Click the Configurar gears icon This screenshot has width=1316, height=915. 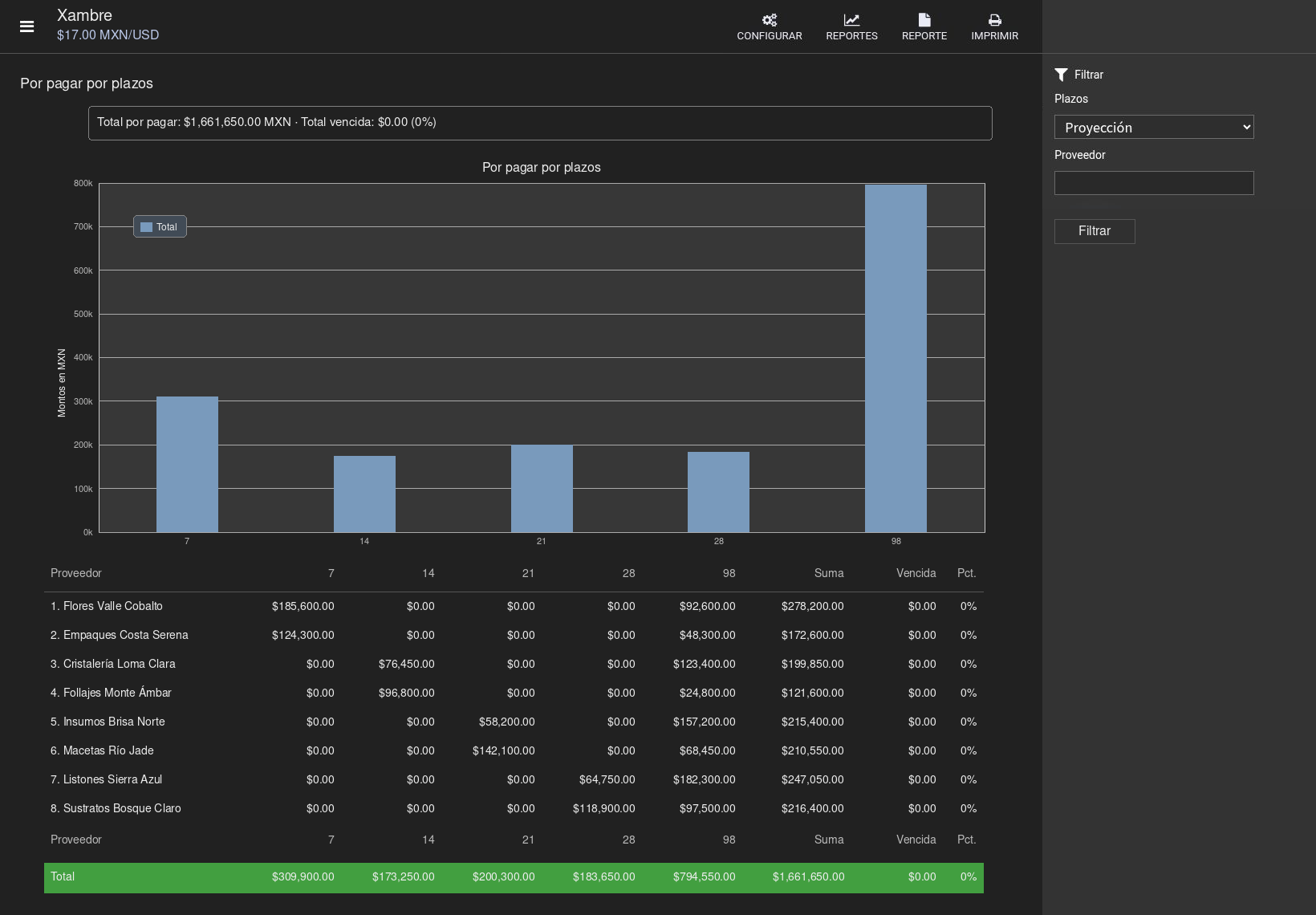[770, 20]
